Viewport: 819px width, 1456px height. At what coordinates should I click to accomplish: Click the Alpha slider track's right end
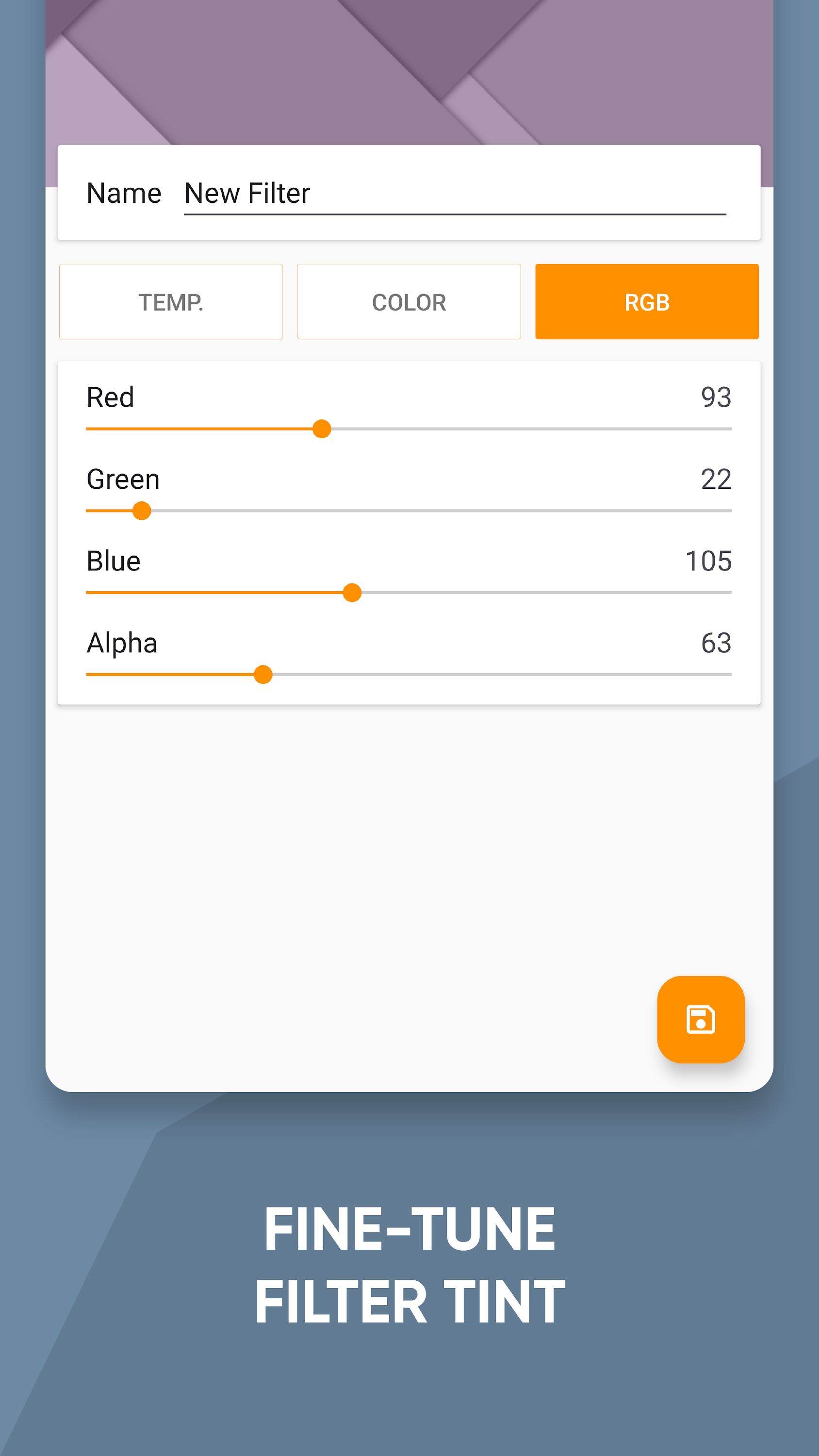click(726, 675)
